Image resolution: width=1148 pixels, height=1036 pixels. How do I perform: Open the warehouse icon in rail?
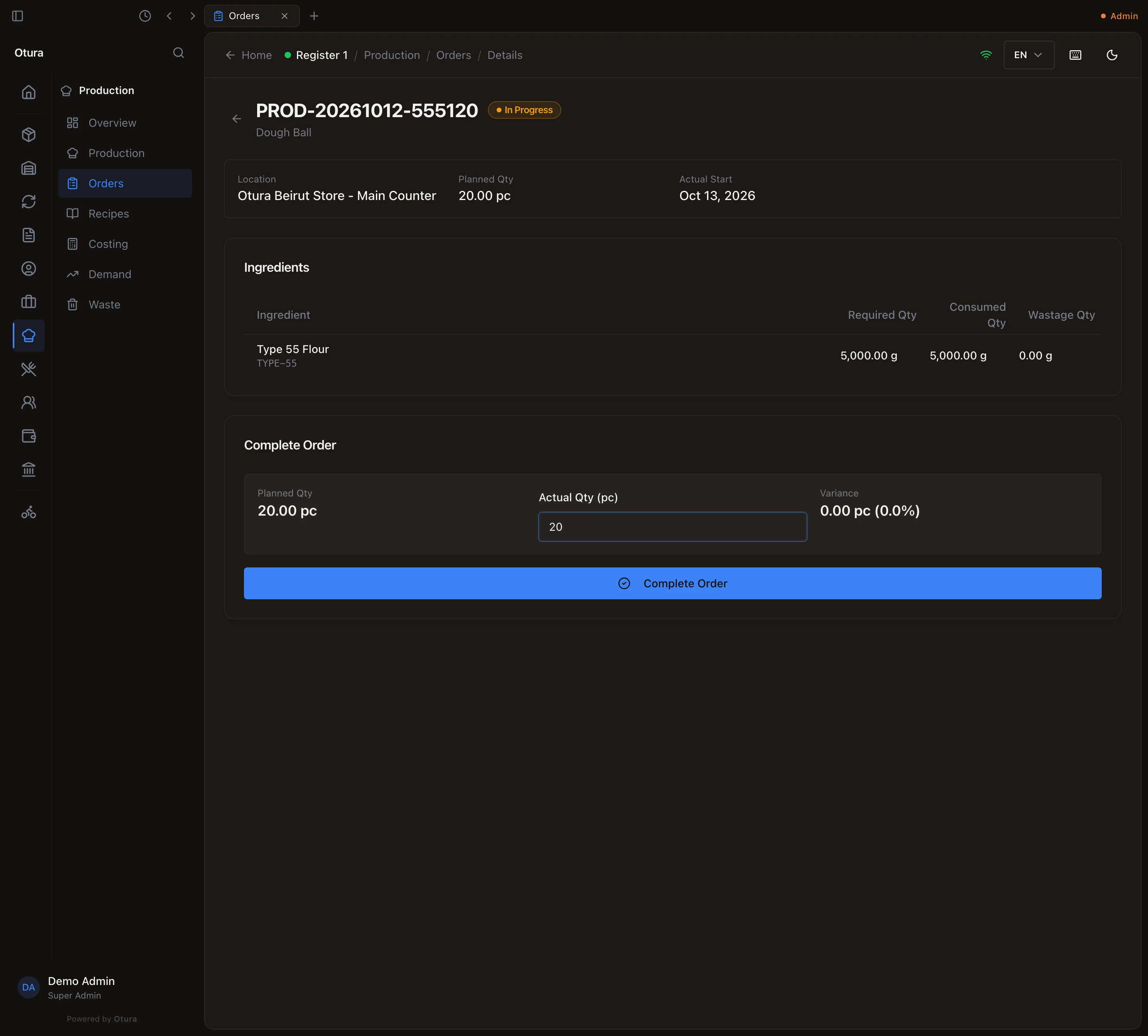(28, 169)
